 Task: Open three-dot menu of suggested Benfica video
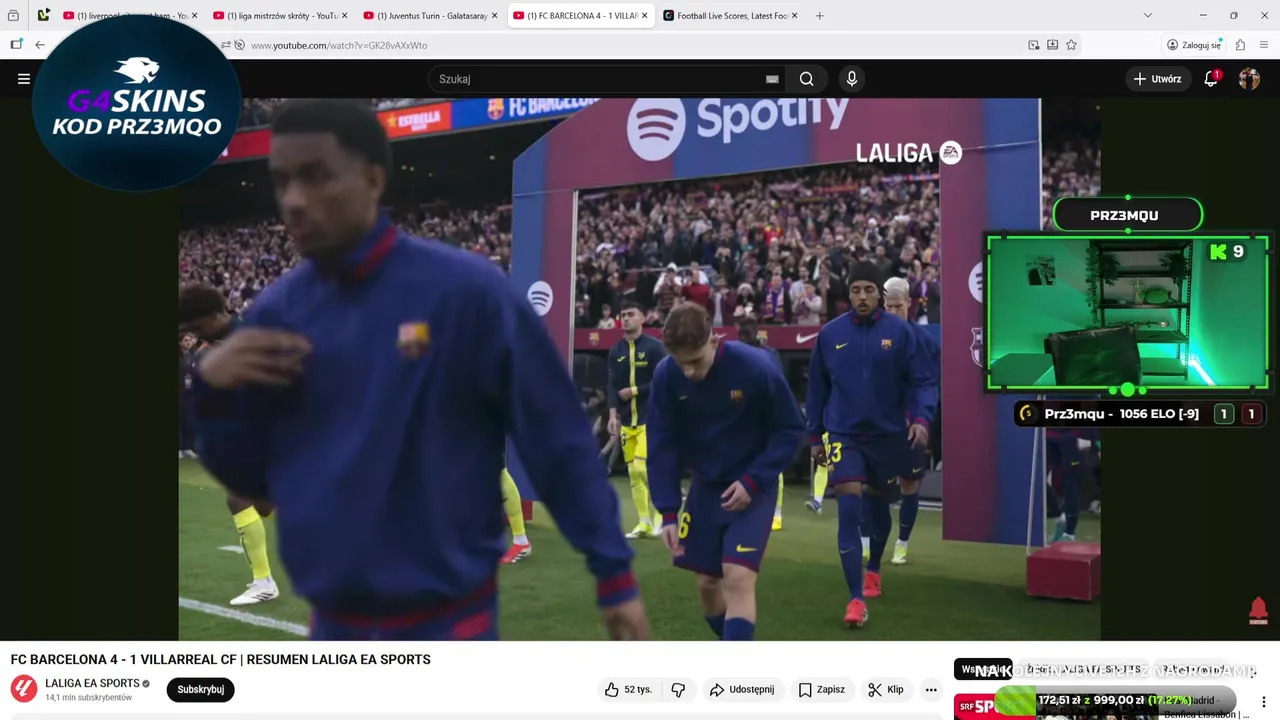point(1264,701)
